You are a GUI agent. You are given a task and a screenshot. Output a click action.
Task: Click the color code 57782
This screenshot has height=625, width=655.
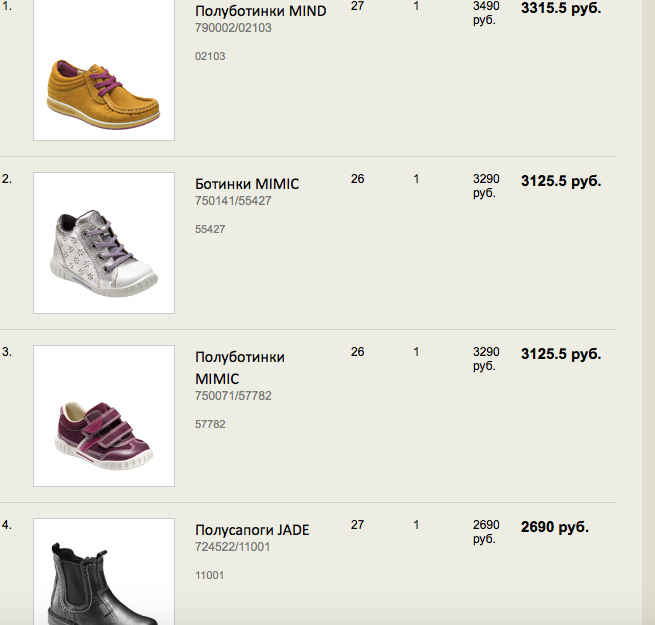(210, 424)
